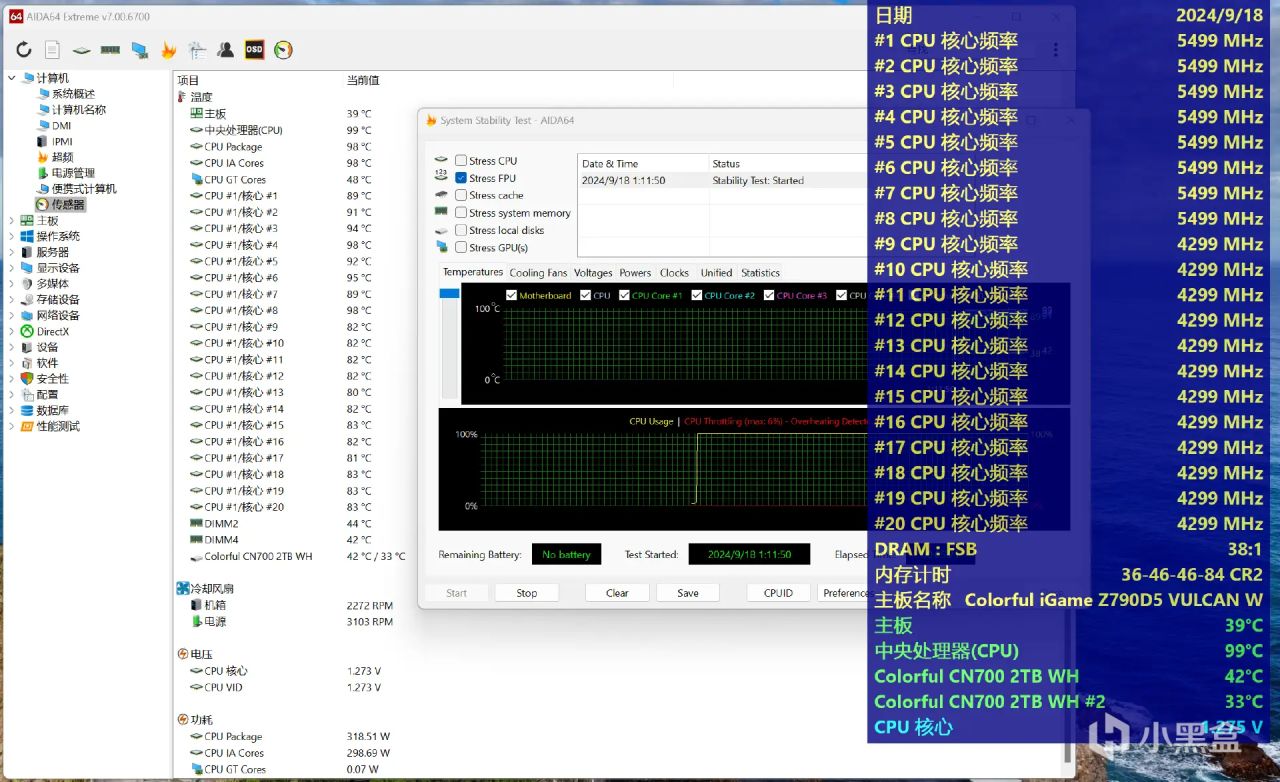Enable the Stress CPU checkbox
Image resolution: width=1280 pixels, height=782 pixels.
click(461, 160)
